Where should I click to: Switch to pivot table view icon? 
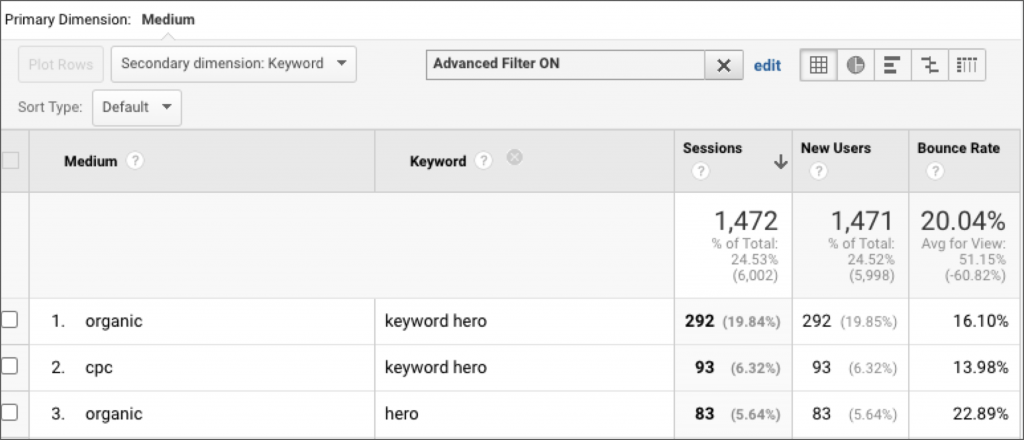pos(967,65)
